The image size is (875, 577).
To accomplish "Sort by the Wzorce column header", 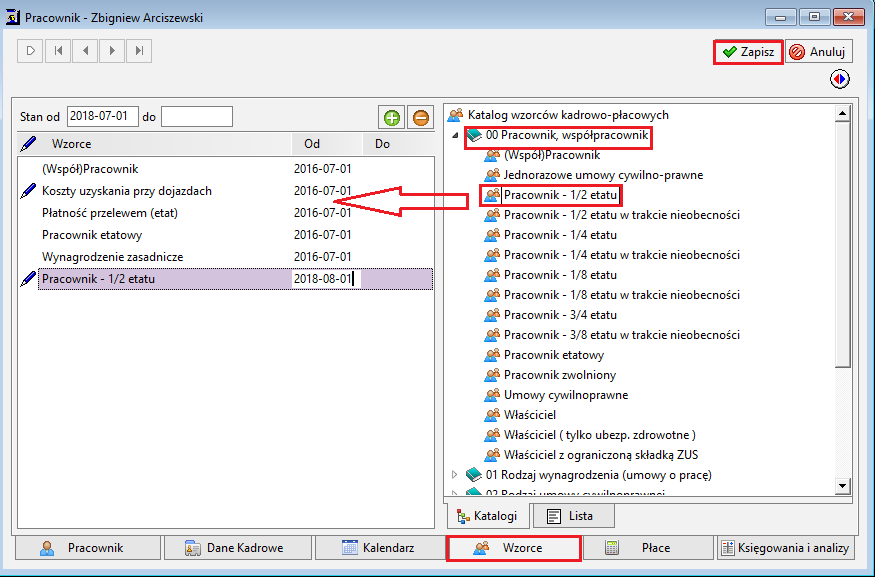I will [166, 143].
